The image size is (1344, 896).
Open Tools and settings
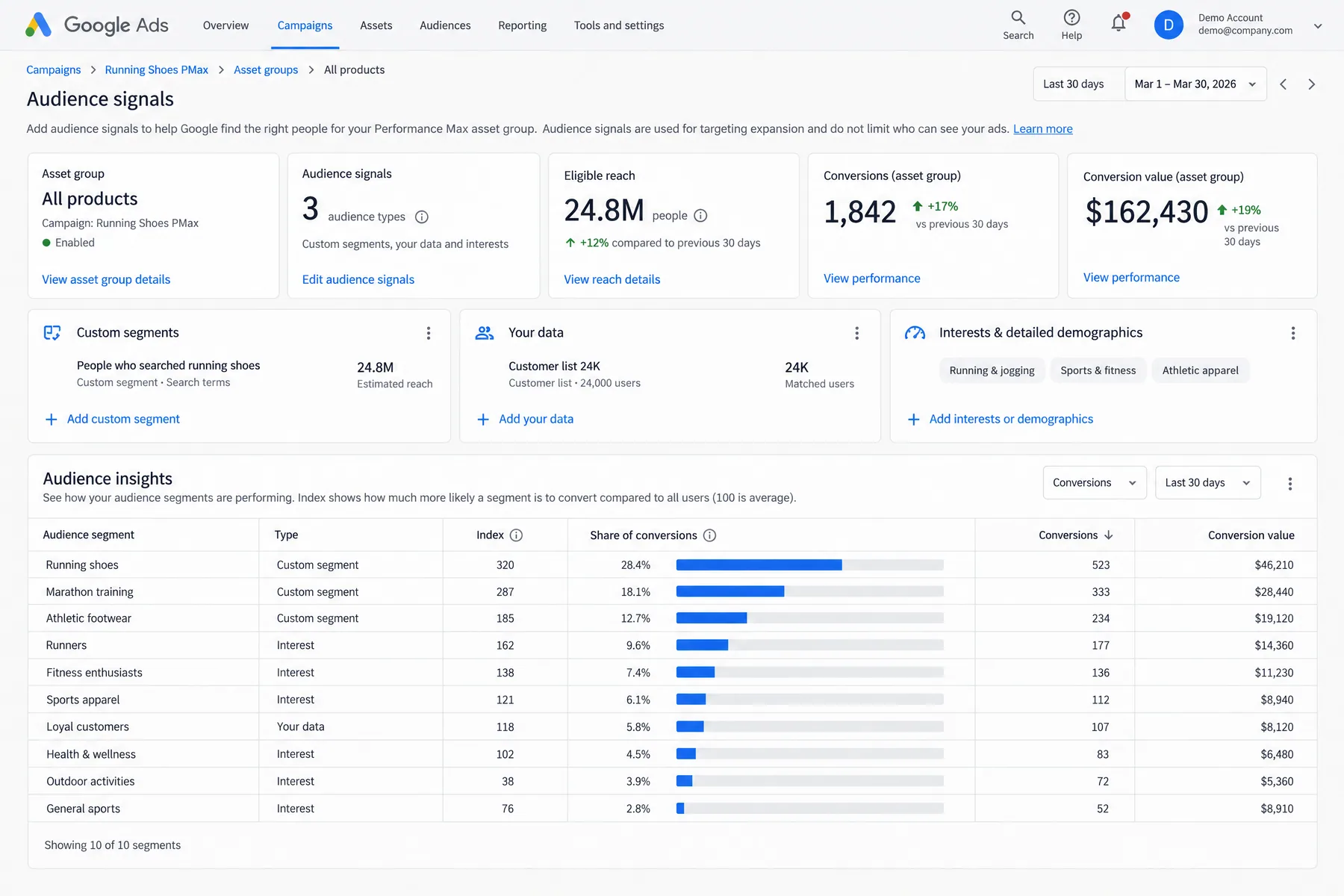click(619, 25)
